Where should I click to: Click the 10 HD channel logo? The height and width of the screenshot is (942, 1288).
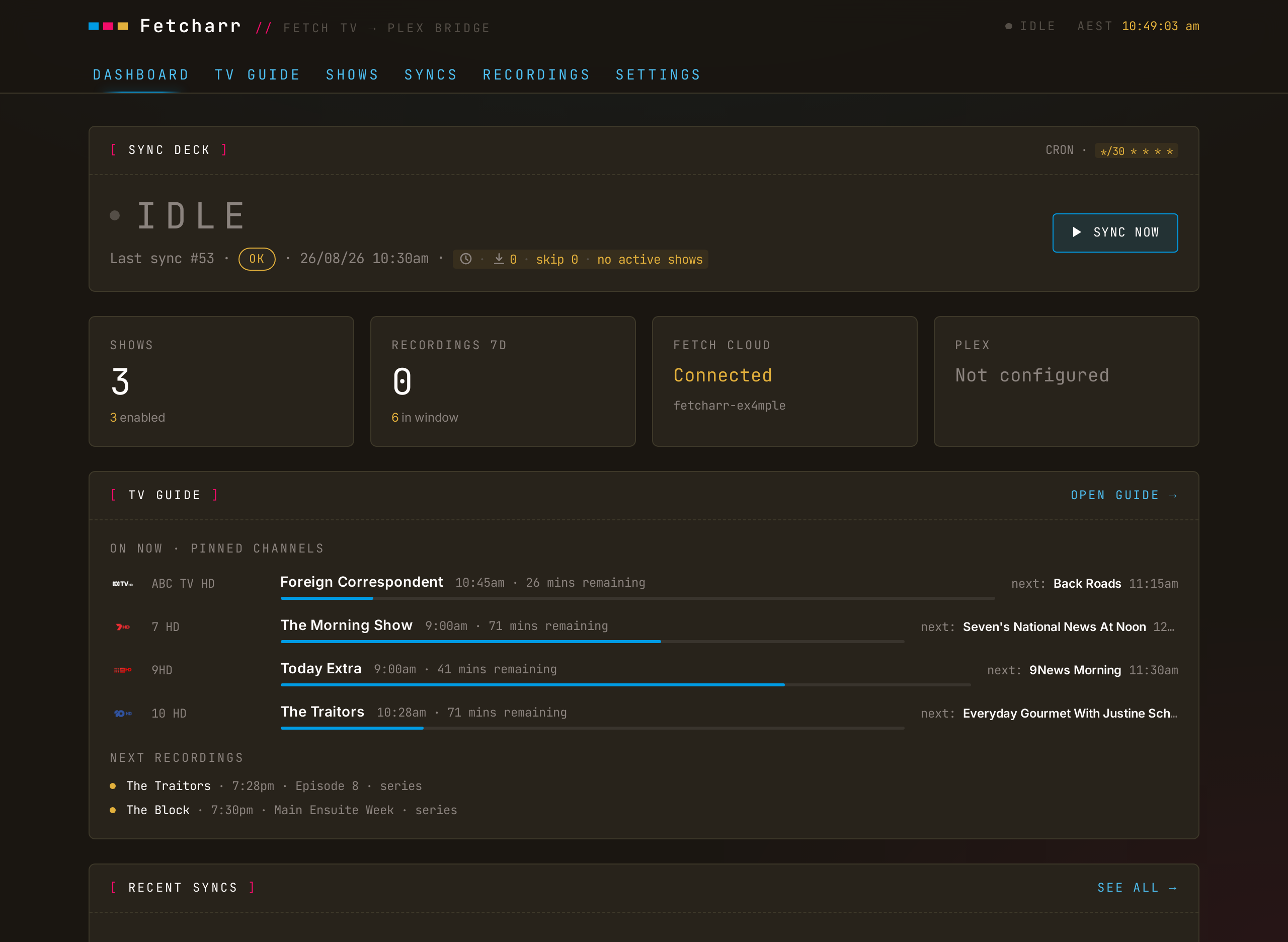point(123,714)
